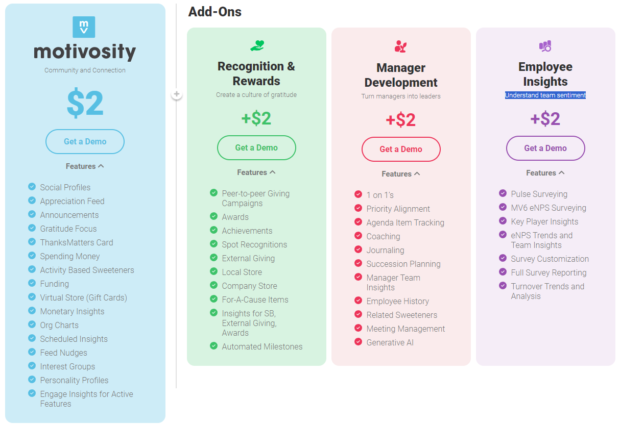This screenshot has height=424, width=620.
Task: Click the checkmark icon beside Social Profiles
Action: point(32,187)
